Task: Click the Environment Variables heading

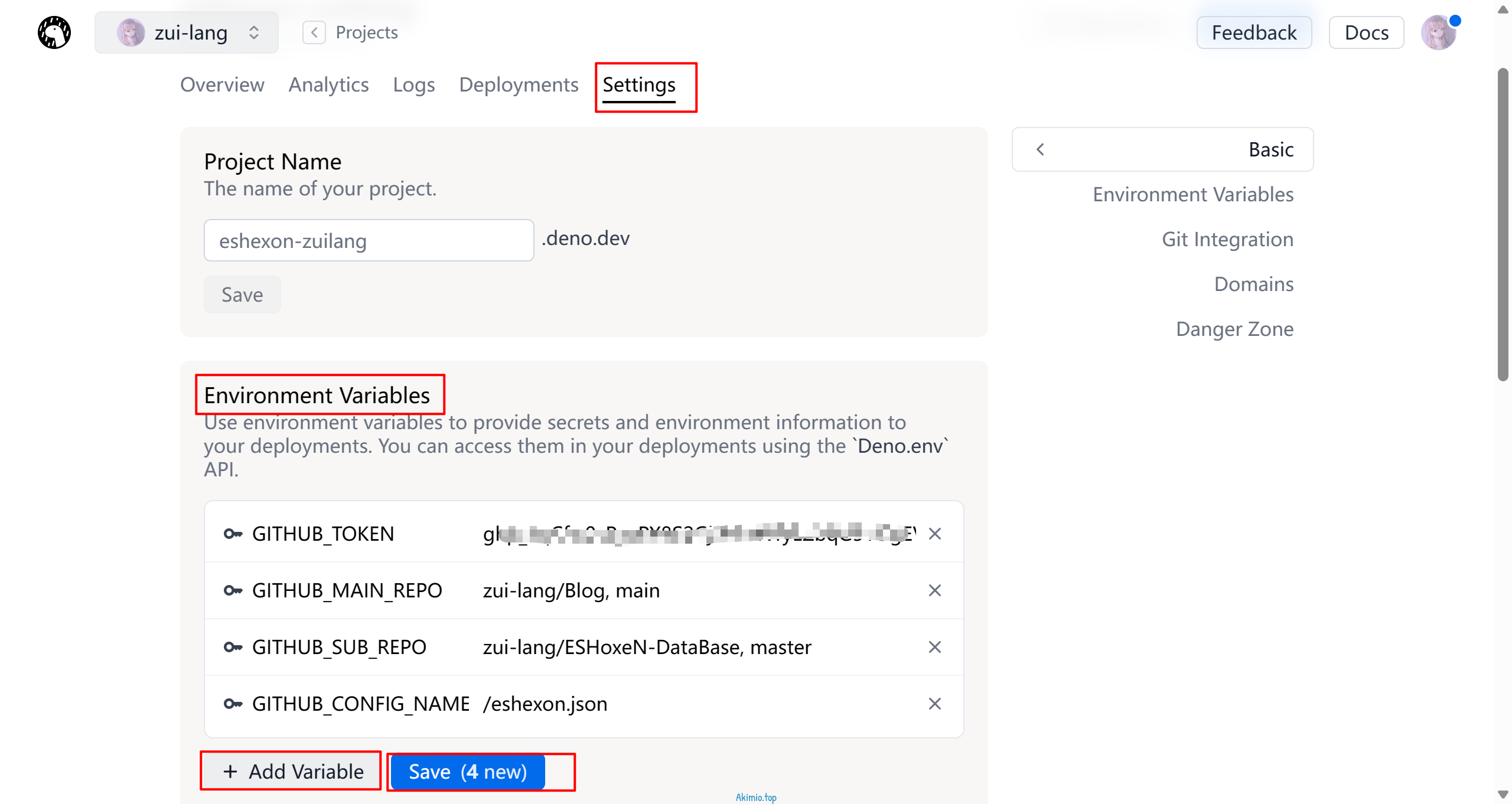Action: coord(317,395)
